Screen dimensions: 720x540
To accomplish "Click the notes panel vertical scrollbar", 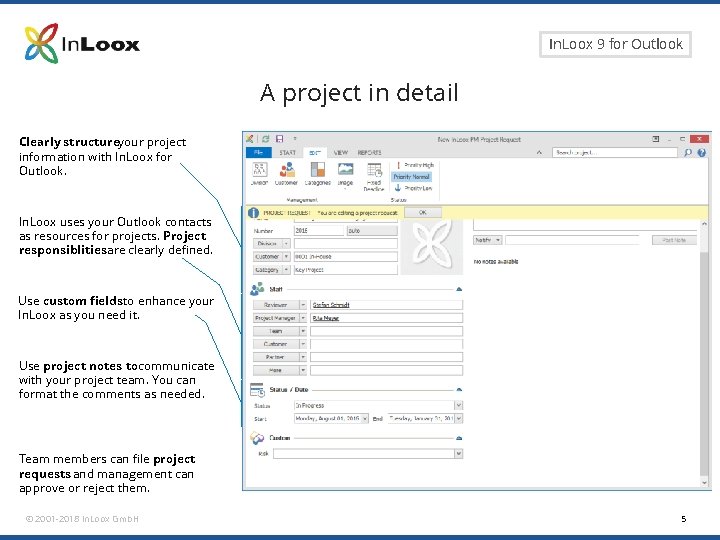I will click(x=704, y=363).
